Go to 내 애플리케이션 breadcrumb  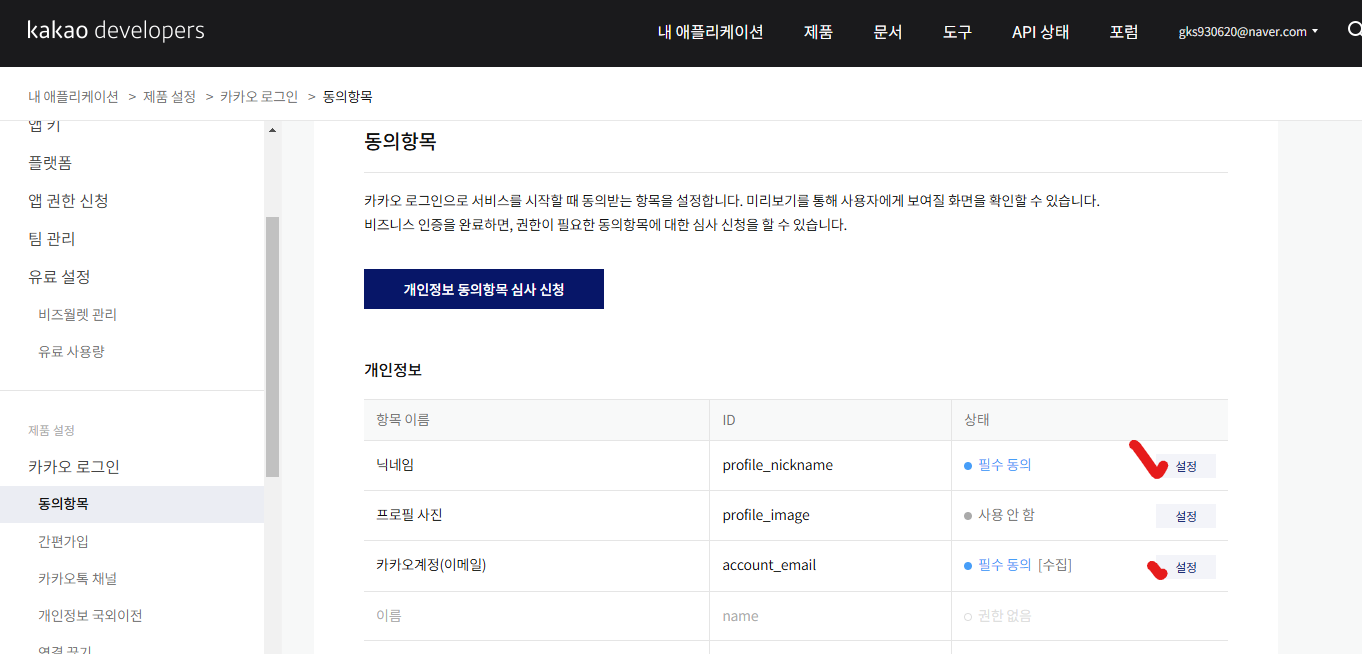(73, 97)
